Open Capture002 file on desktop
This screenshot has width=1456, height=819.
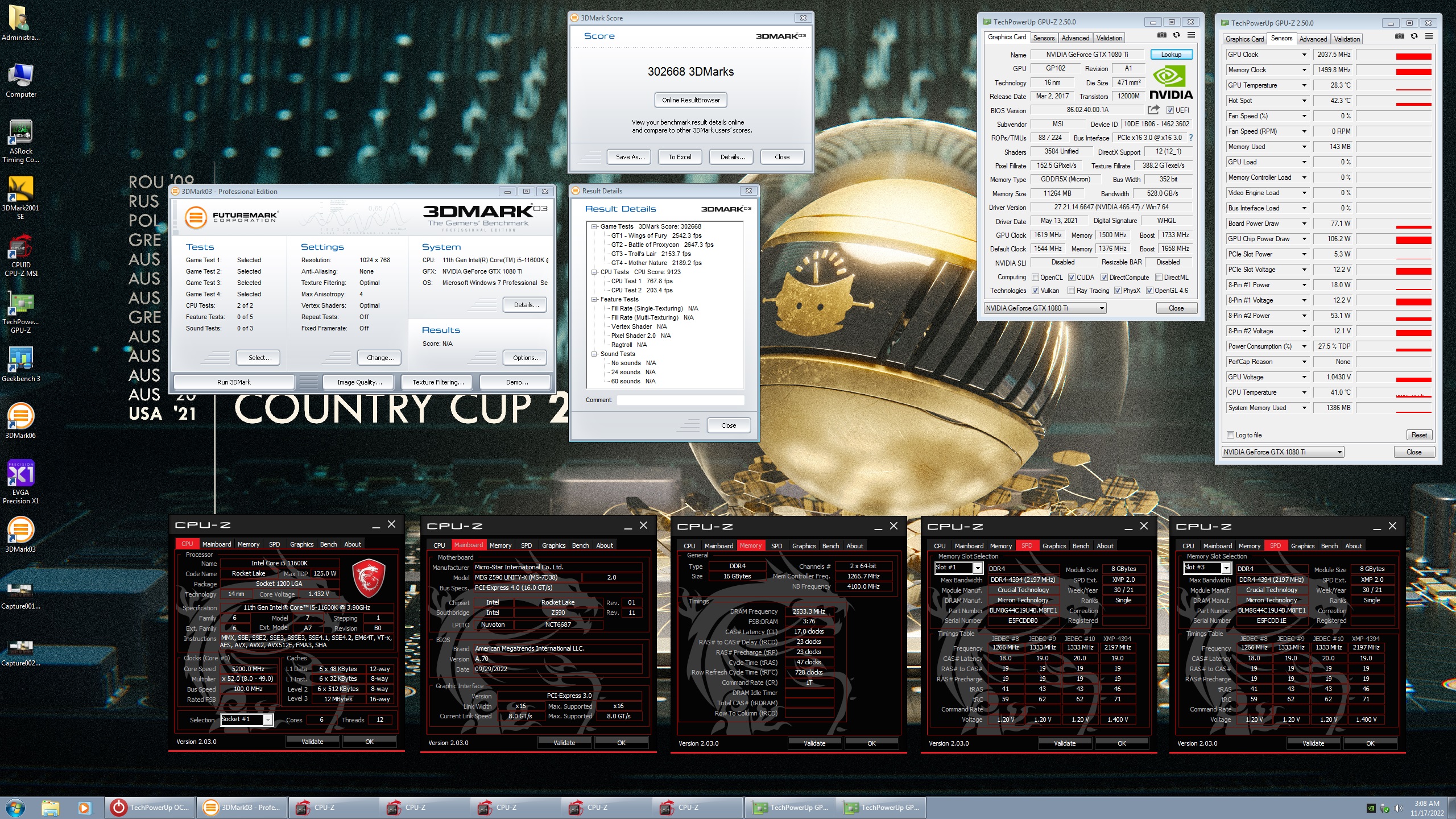point(20,651)
